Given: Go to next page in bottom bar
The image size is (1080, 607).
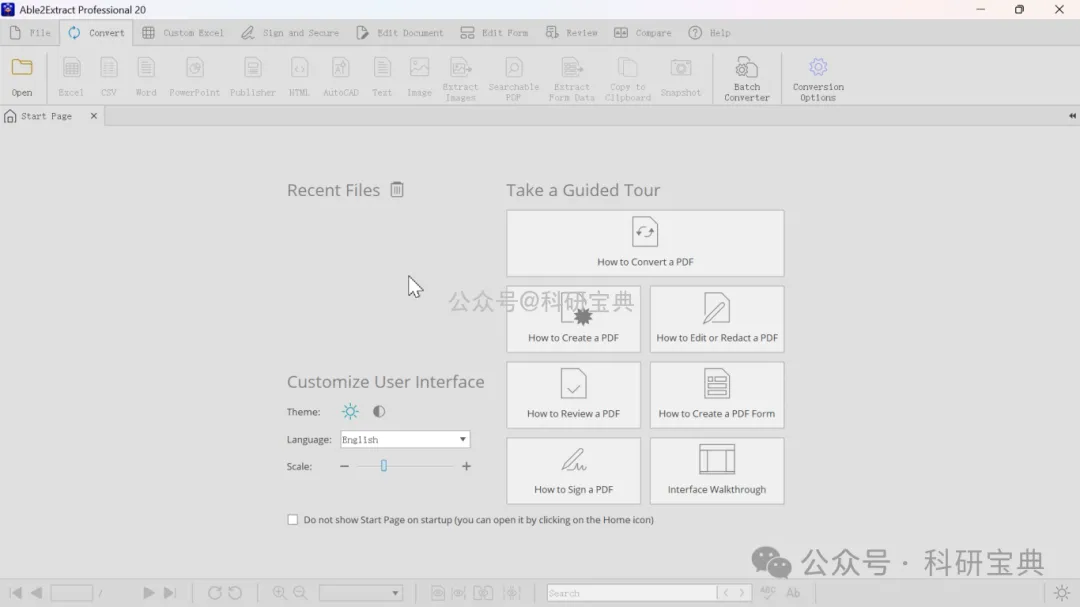Looking at the screenshot, I should click(148, 593).
